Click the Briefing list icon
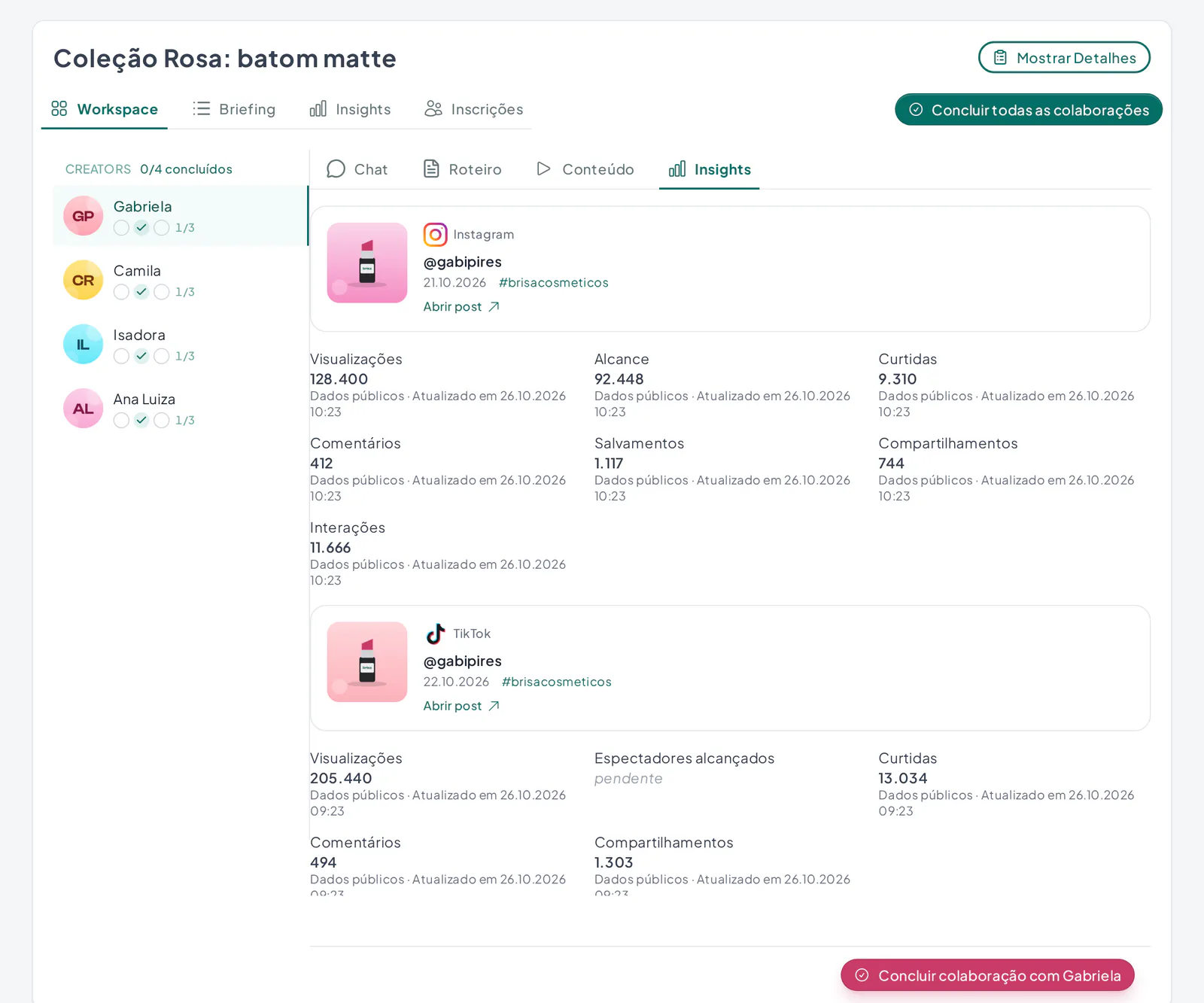Image resolution: width=1204 pixels, height=1003 pixels. pos(201,109)
